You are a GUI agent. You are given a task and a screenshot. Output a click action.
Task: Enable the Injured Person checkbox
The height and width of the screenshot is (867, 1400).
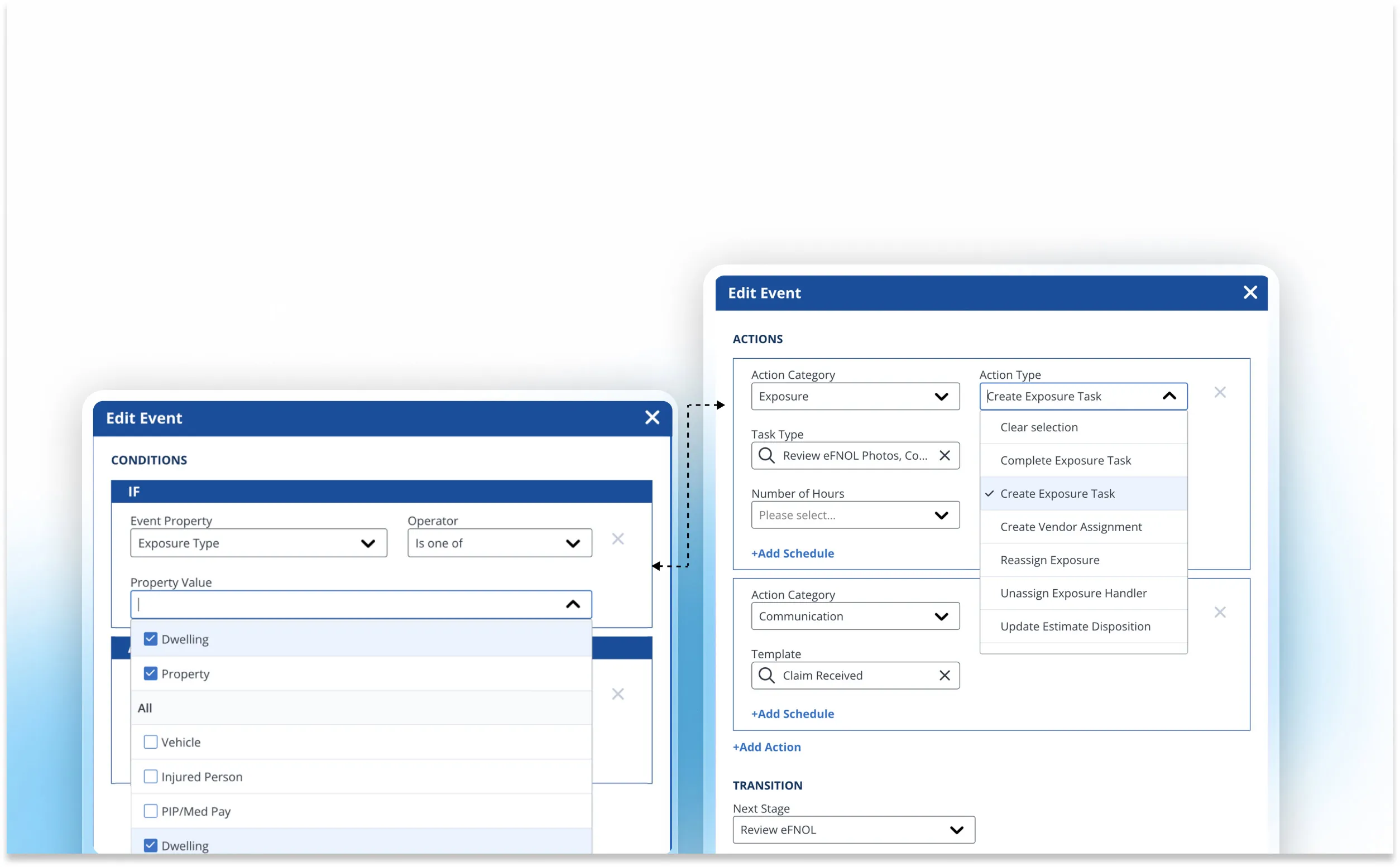(x=150, y=777)
